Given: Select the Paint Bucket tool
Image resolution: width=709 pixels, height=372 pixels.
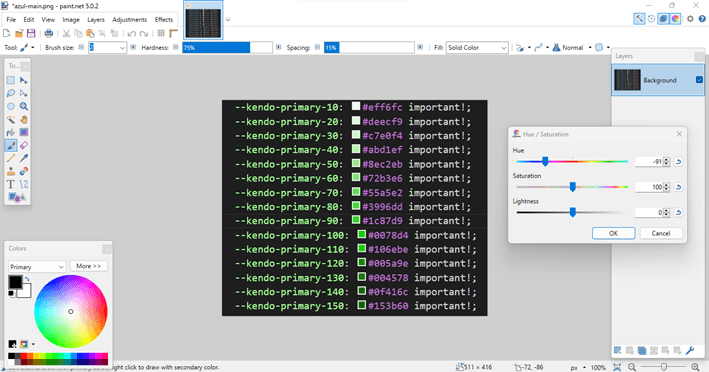Looking at the screenshot, I should [11, 132].
